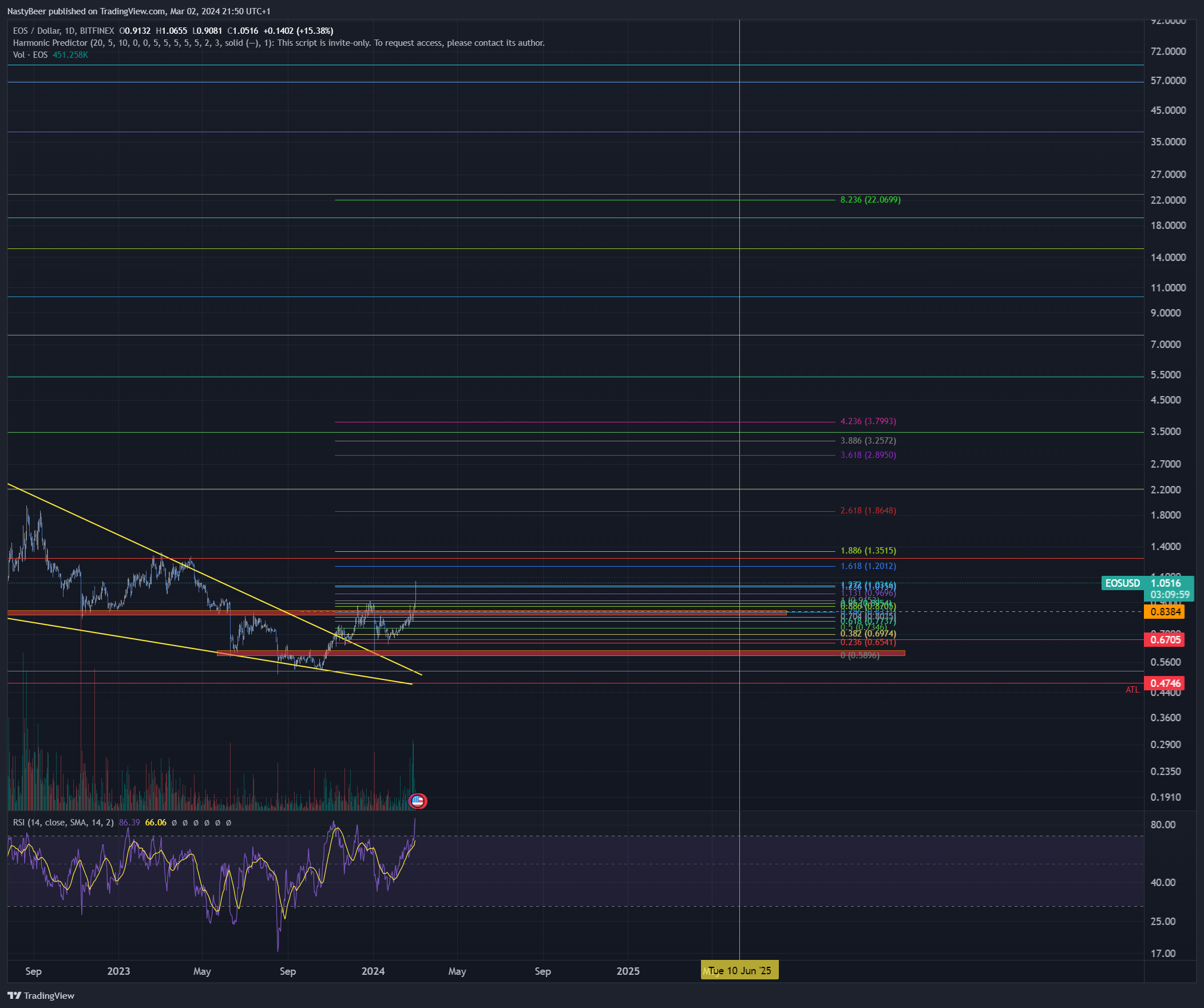The height and width of the screenshot is (1008, 1204).
Task: Click the 40.00 RSI axis label
Action: 1163,883
